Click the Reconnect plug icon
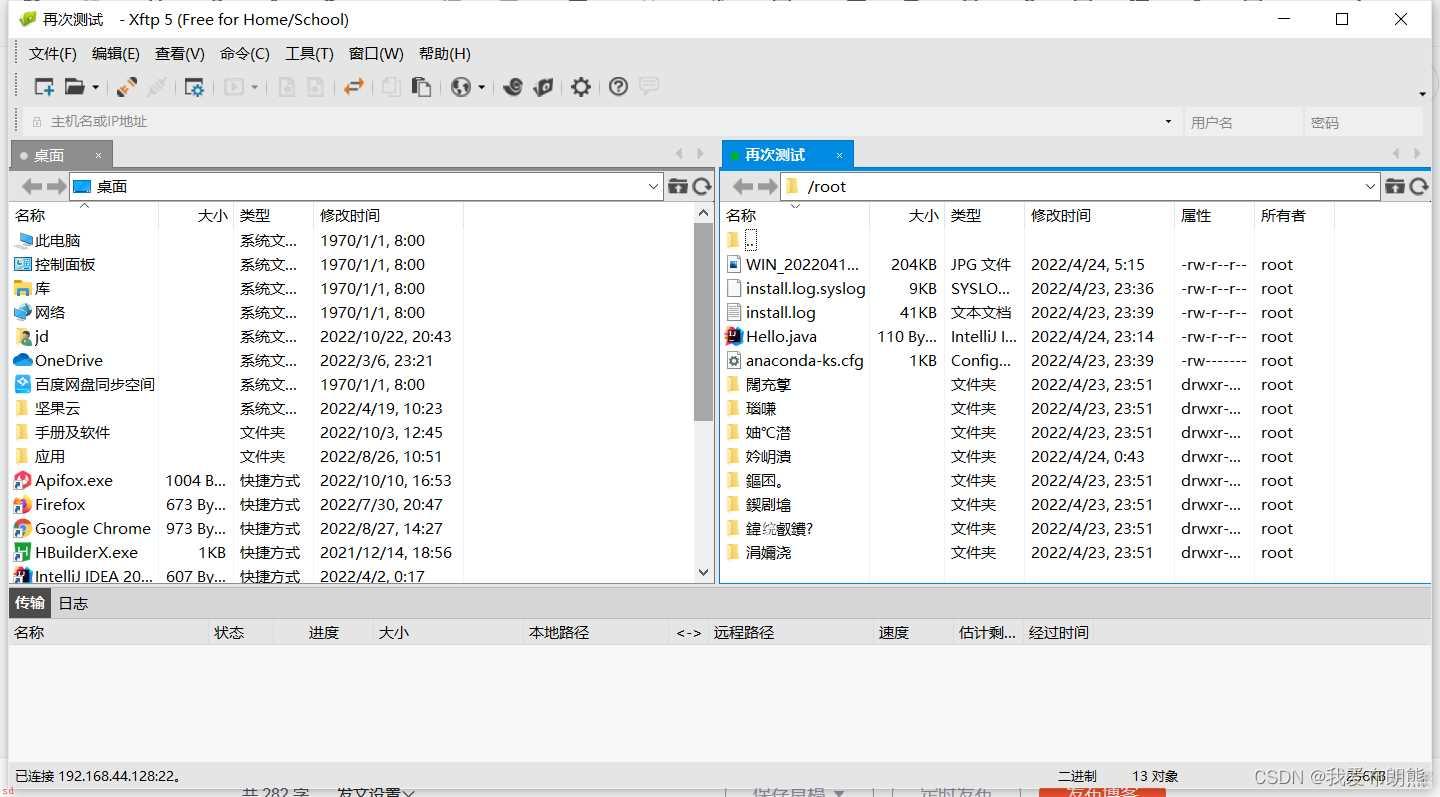The width and height of the screenshot is (1440, 797). tap(127, 87)
